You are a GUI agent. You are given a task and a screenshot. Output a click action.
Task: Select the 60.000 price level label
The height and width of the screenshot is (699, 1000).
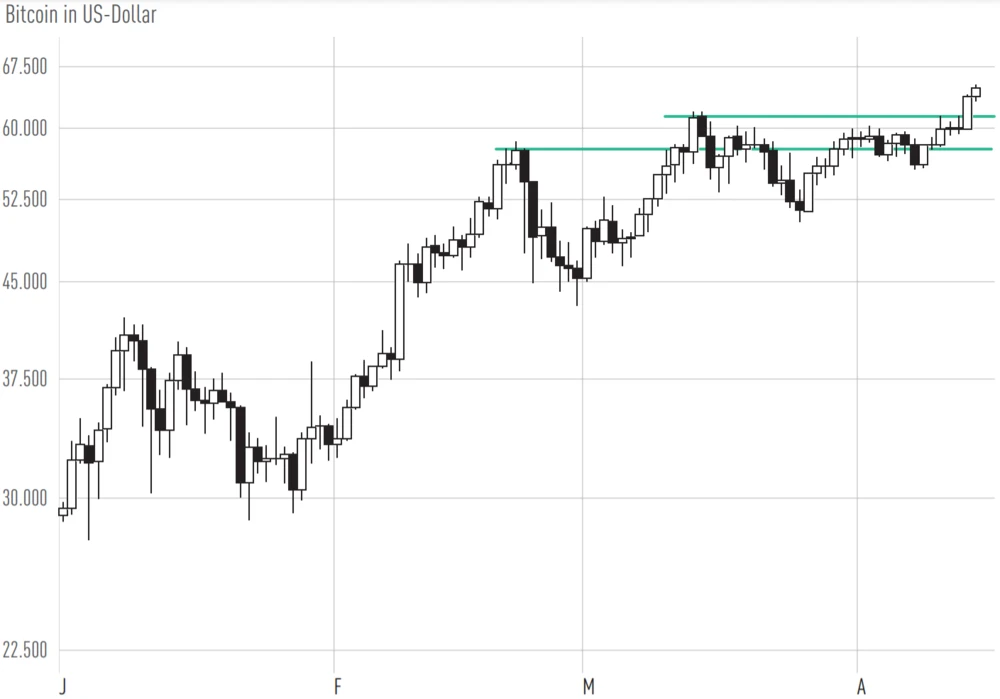point(27,128)
